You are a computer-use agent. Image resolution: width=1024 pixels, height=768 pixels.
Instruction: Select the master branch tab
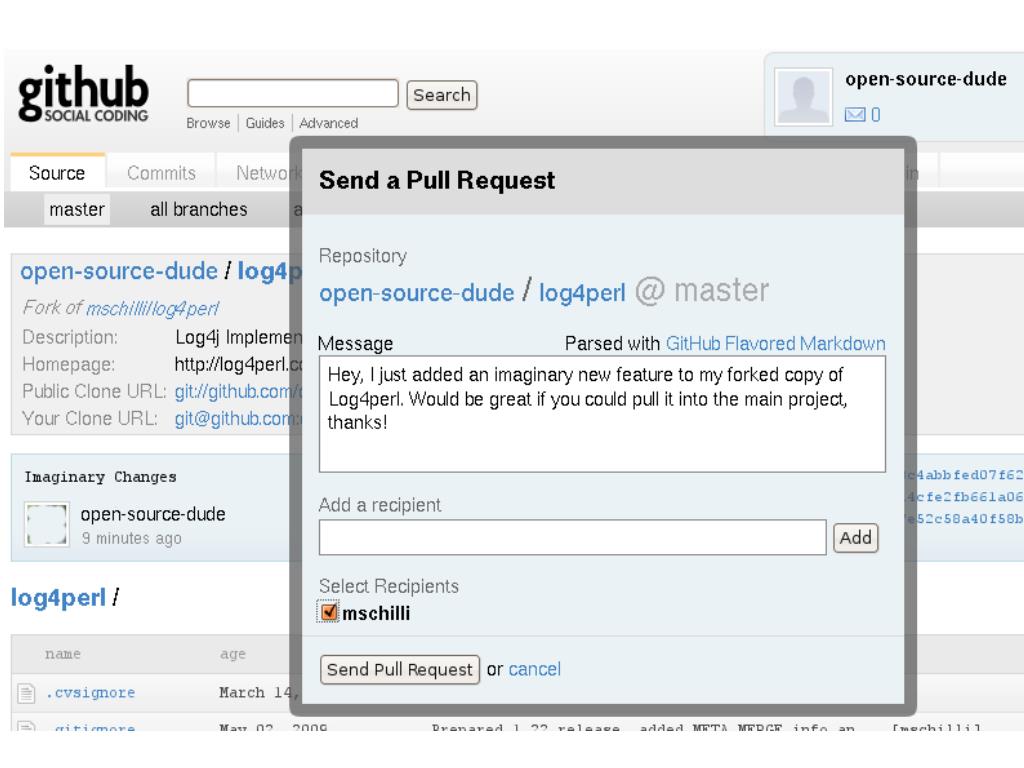point(76,210)
